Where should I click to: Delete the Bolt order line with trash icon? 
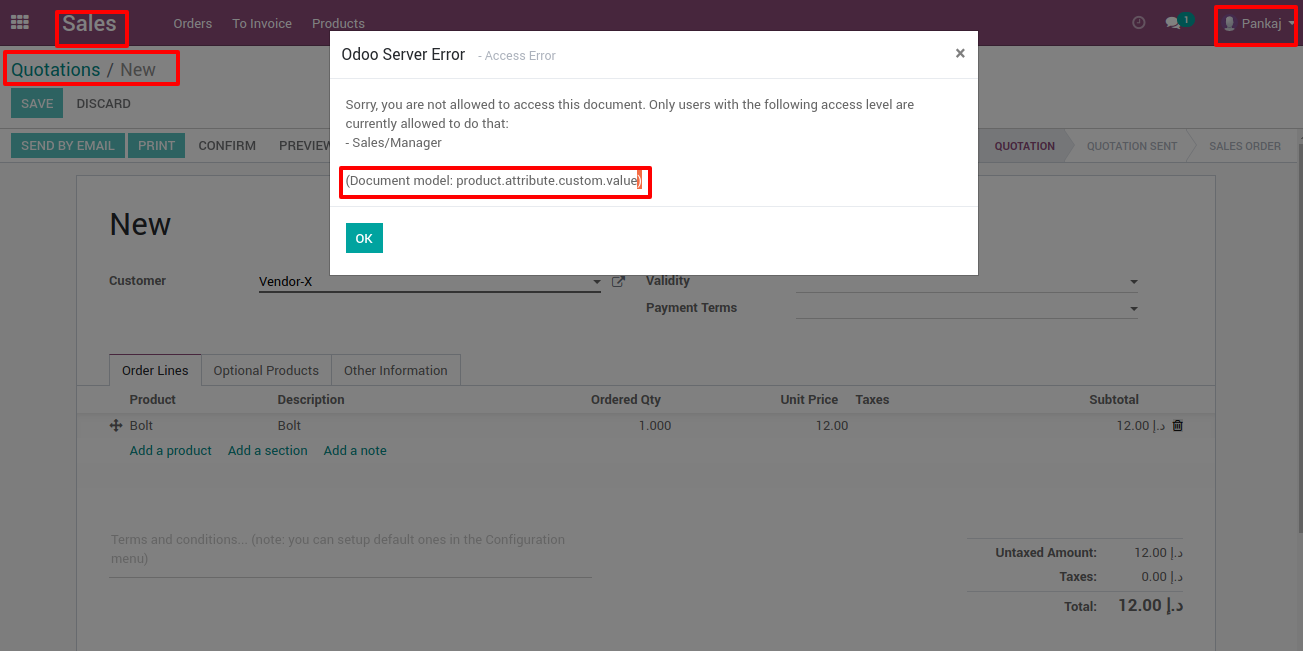click(x=1176, y=425)
